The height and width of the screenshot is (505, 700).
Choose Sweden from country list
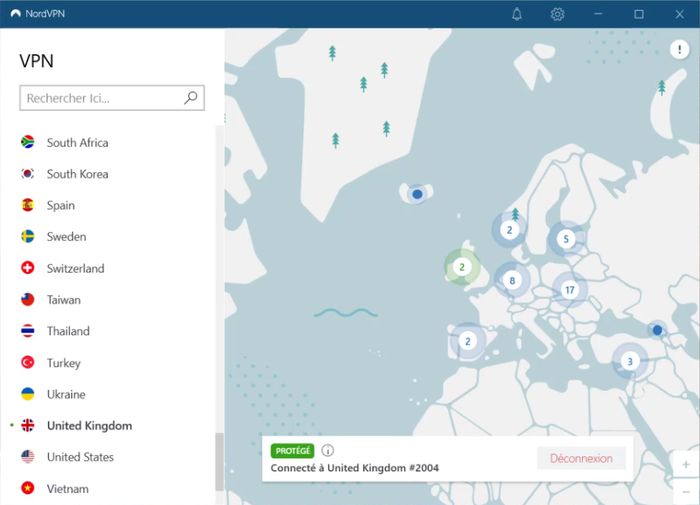(67, 237)
